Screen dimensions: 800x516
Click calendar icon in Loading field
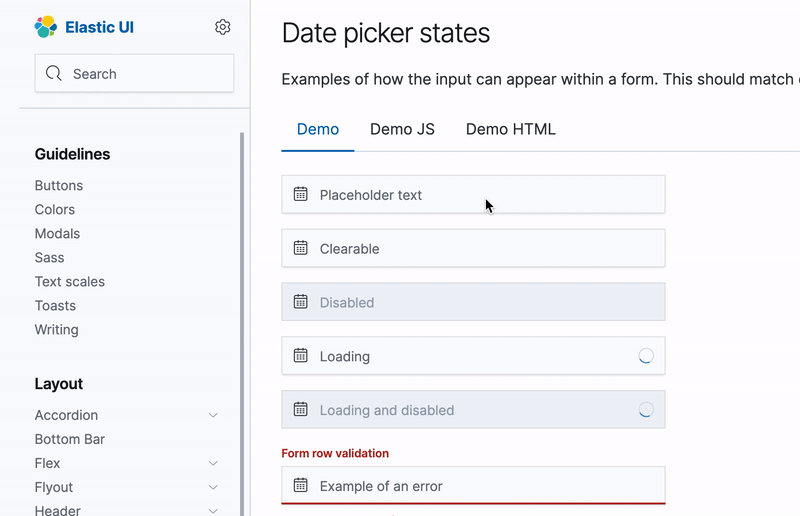tap(300, 356)
